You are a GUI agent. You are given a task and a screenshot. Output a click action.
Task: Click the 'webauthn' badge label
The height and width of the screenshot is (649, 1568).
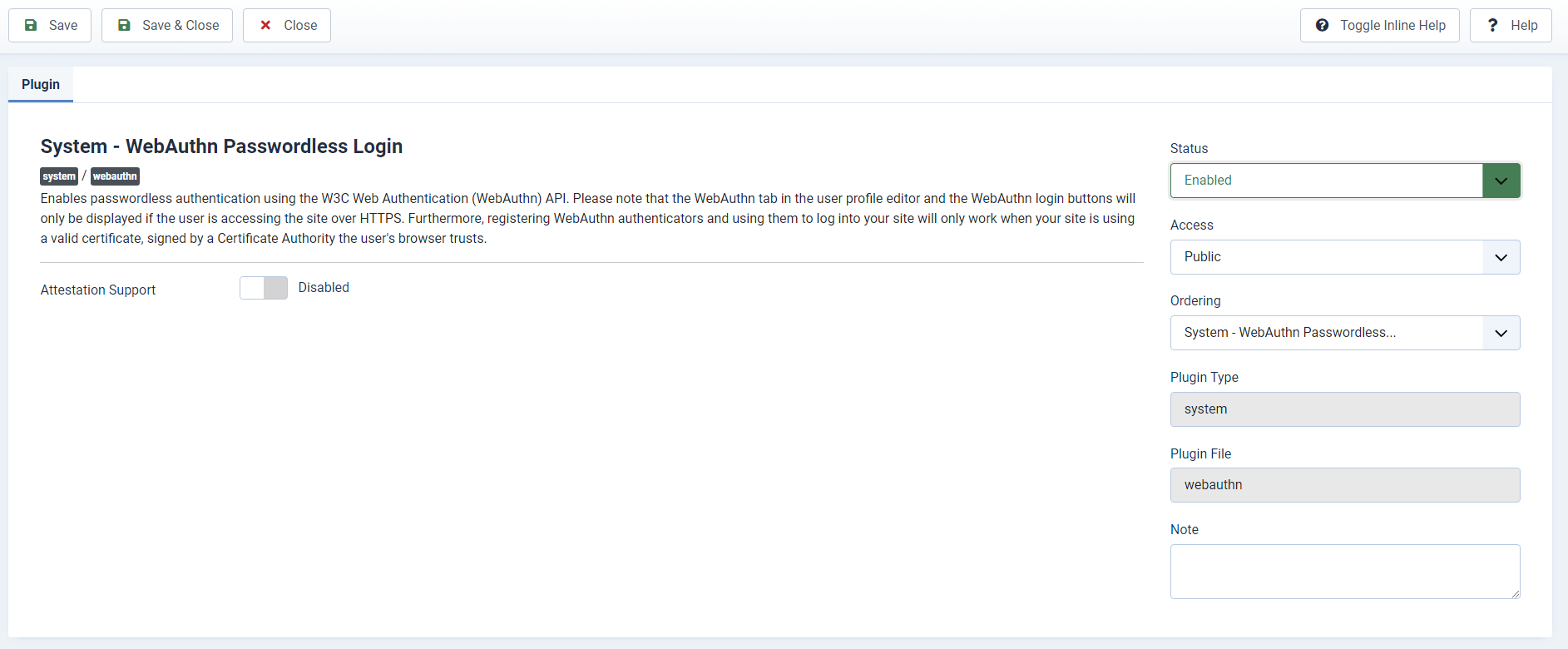115,176
